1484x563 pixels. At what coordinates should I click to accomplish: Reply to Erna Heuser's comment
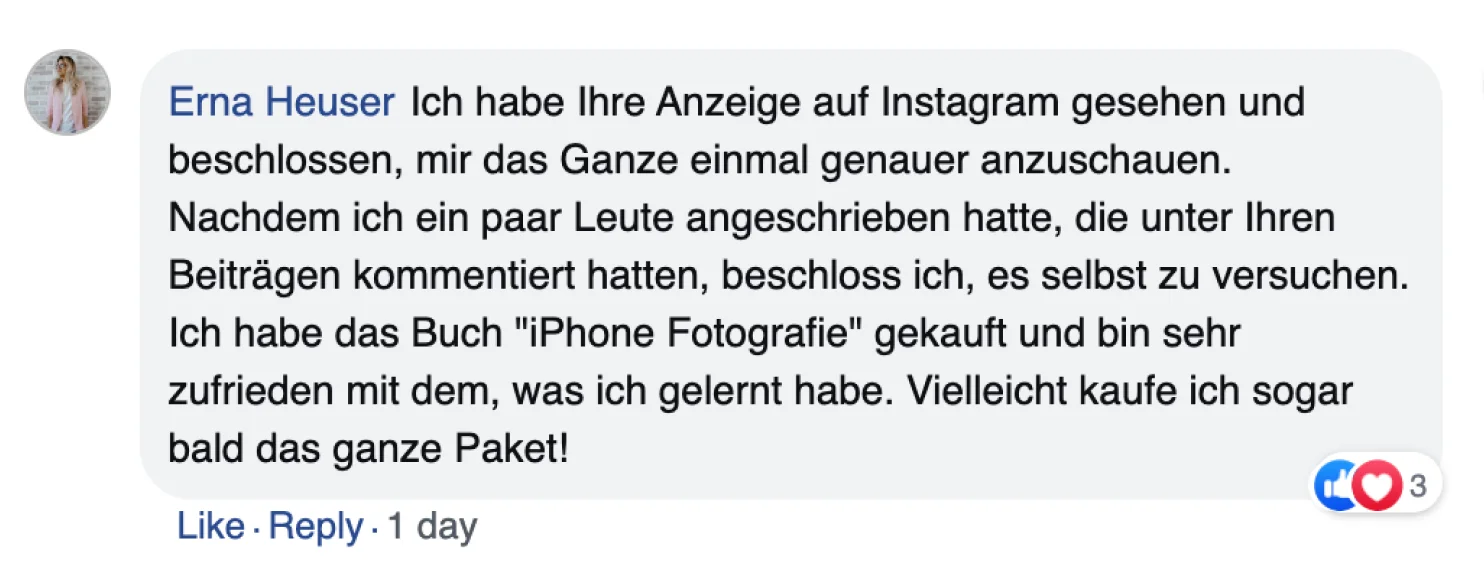pyautogui.click(x=316, y=527)
